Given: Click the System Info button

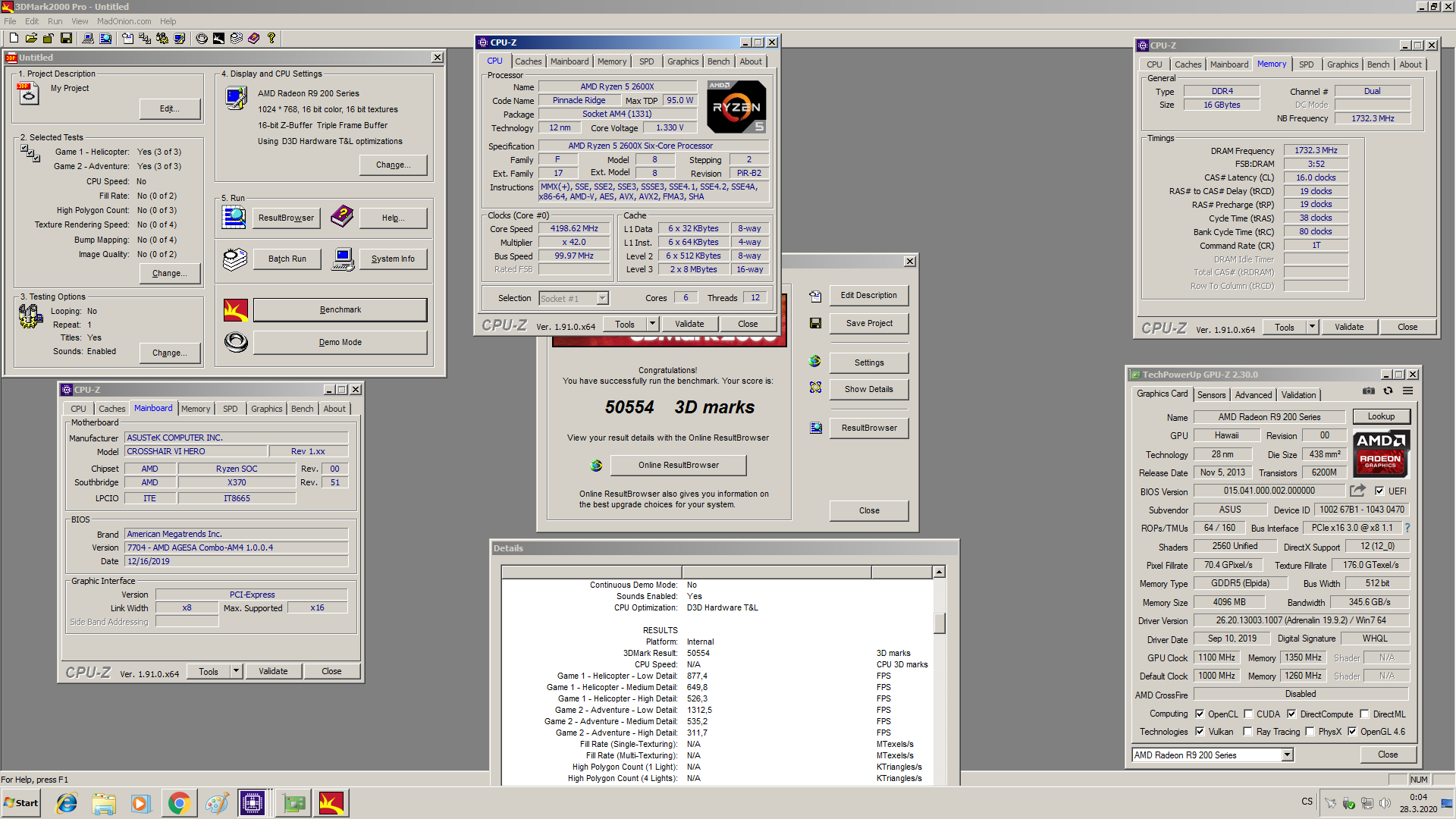Looking at the screenshot, I should click(393, 259).
